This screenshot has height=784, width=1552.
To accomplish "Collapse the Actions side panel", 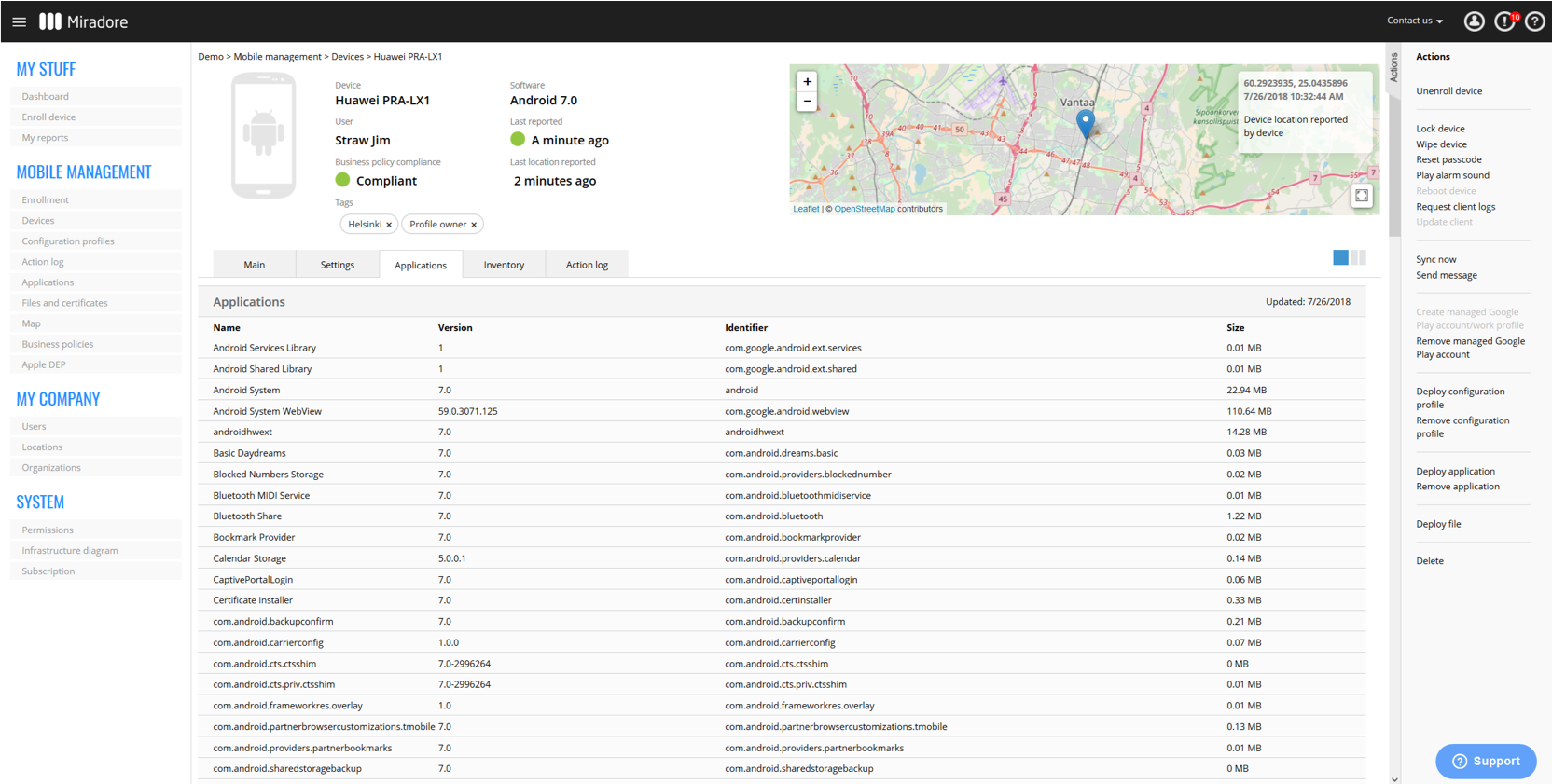I will (1394, 67).
